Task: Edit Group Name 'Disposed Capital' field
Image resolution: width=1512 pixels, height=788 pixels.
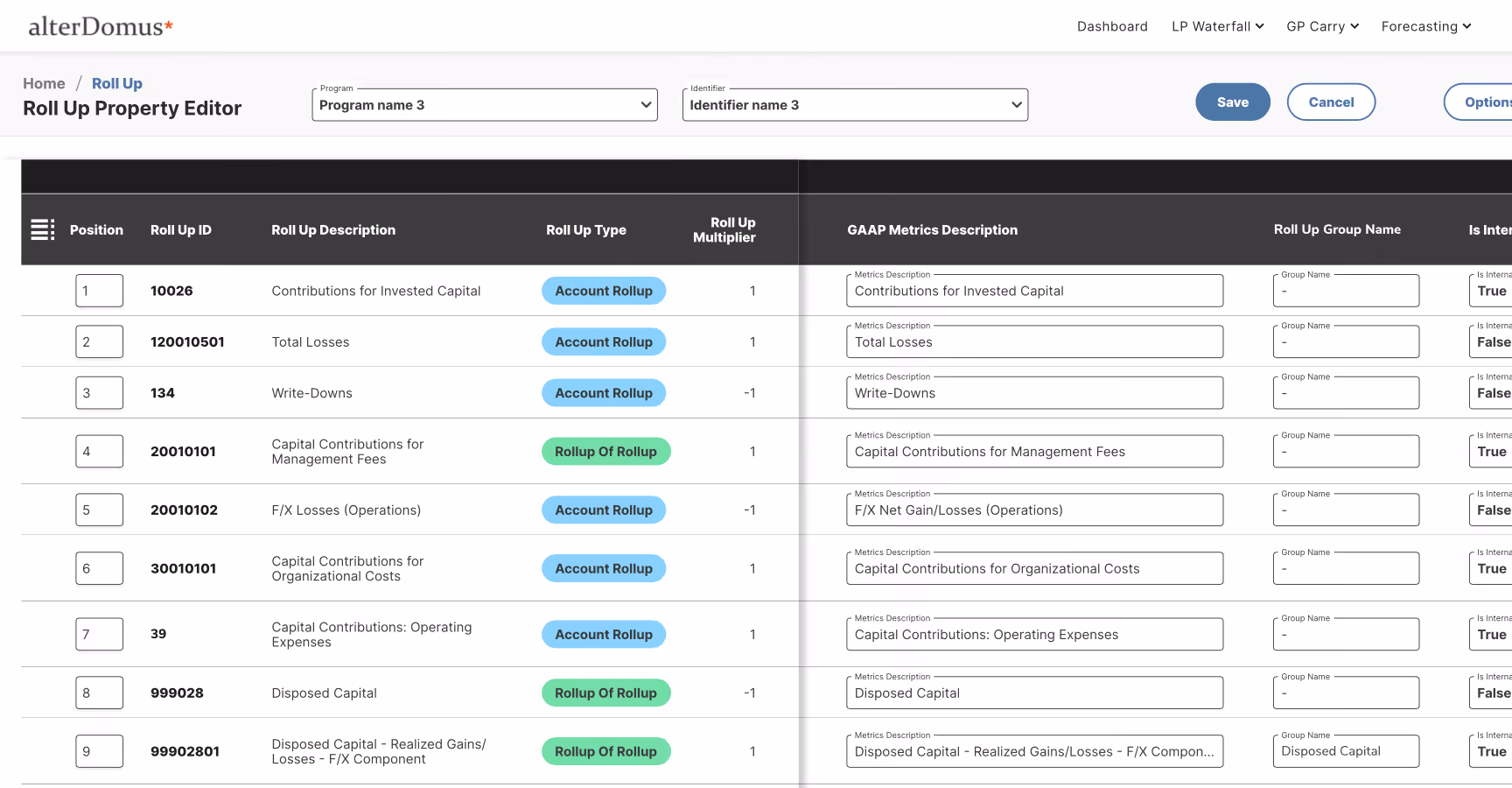Action: 1346,751
